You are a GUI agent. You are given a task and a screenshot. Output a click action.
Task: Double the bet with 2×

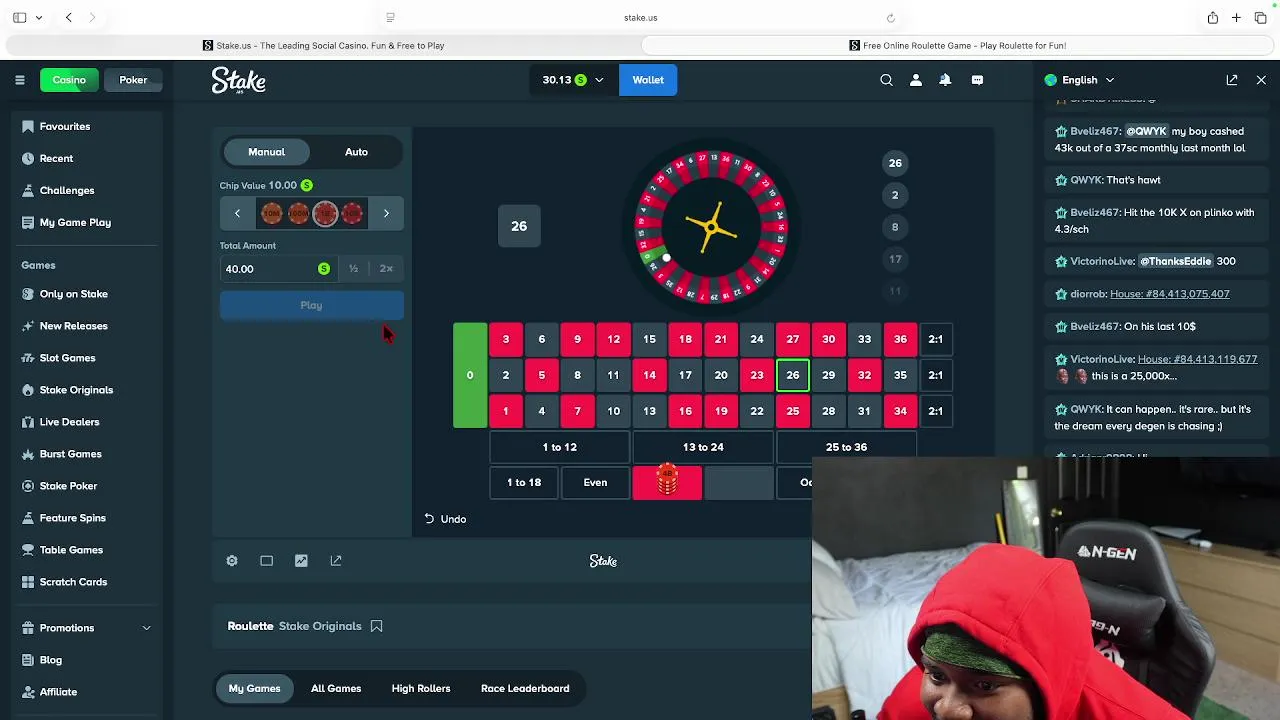(x=386, y=269)
